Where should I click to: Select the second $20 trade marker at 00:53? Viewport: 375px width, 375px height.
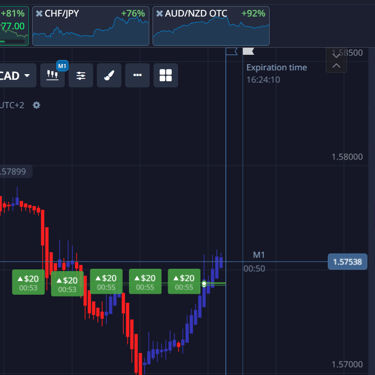pos(67,284)
